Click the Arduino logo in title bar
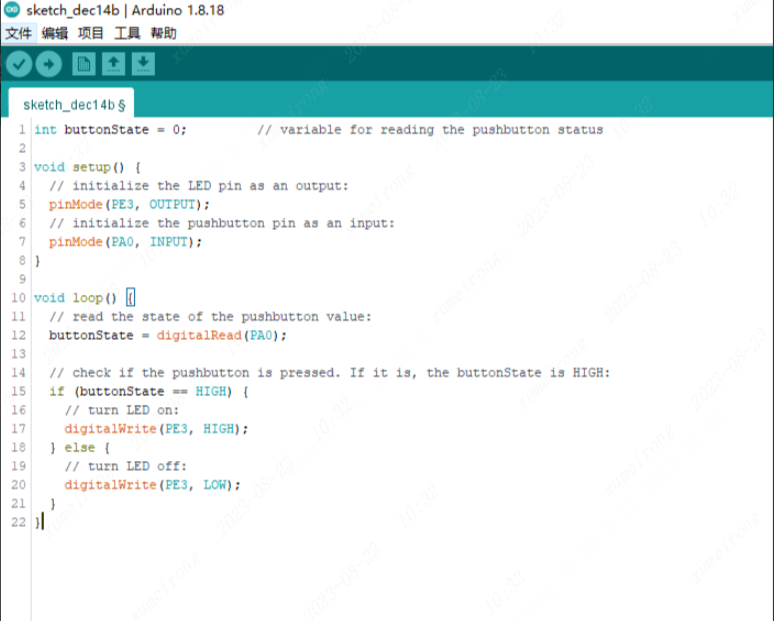The width and height of the screenshot is (774, 621). pos(12,10)
